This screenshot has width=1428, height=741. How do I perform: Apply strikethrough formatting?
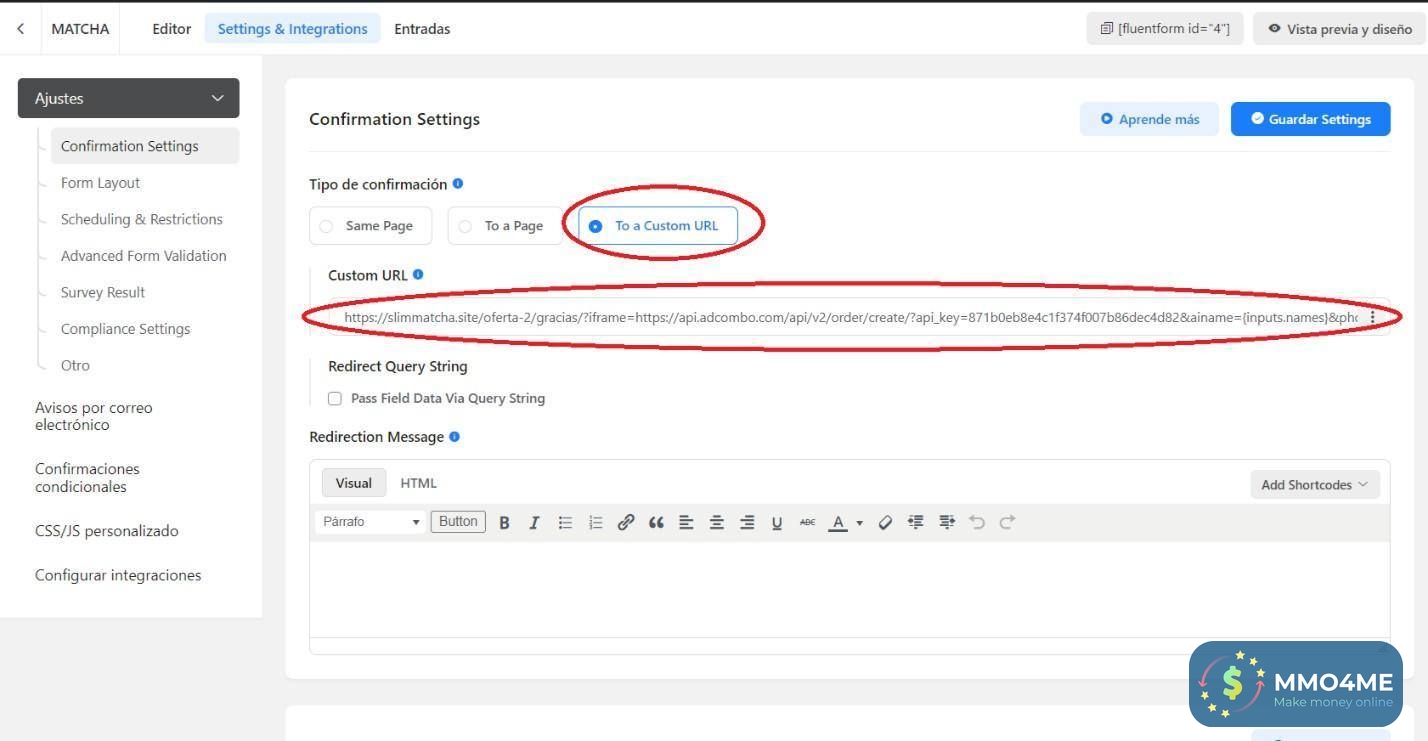(x=807, y=522)
